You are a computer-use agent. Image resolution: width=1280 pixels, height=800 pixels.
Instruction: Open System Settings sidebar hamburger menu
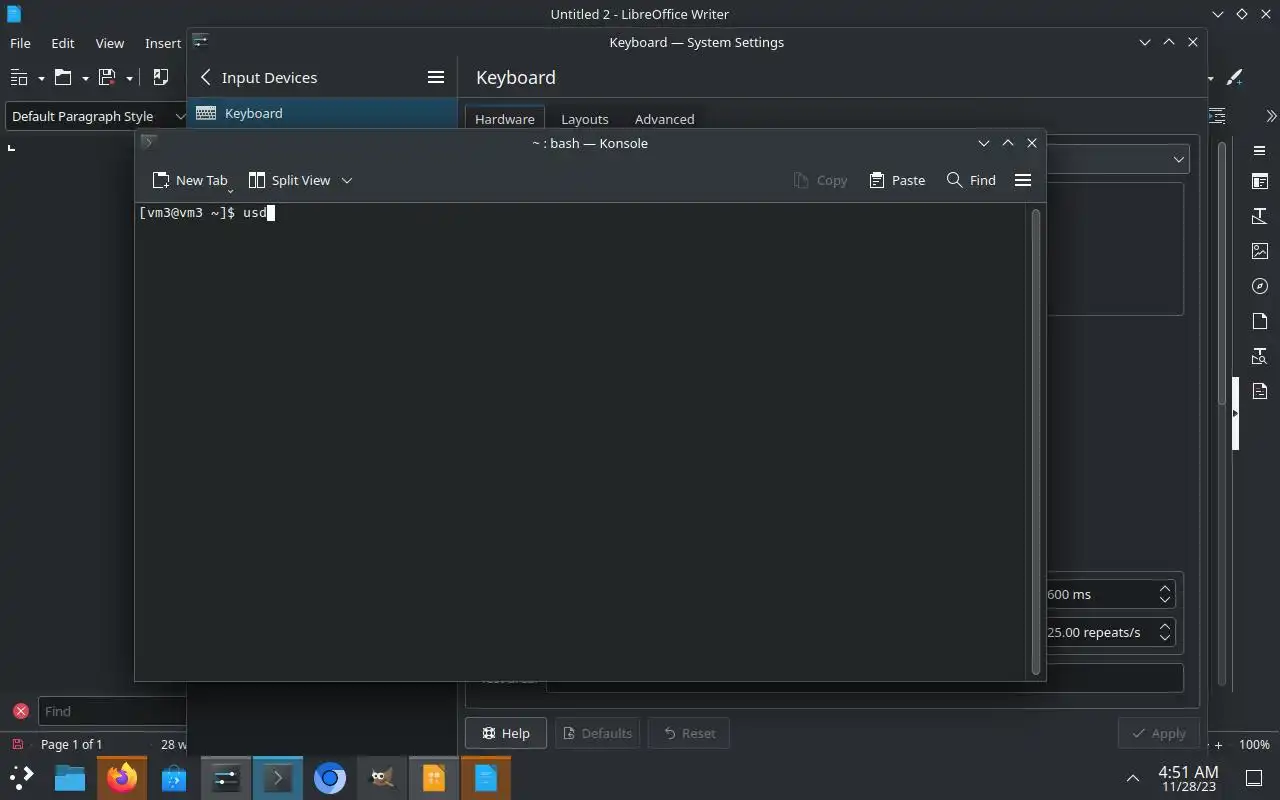[435, 77]
